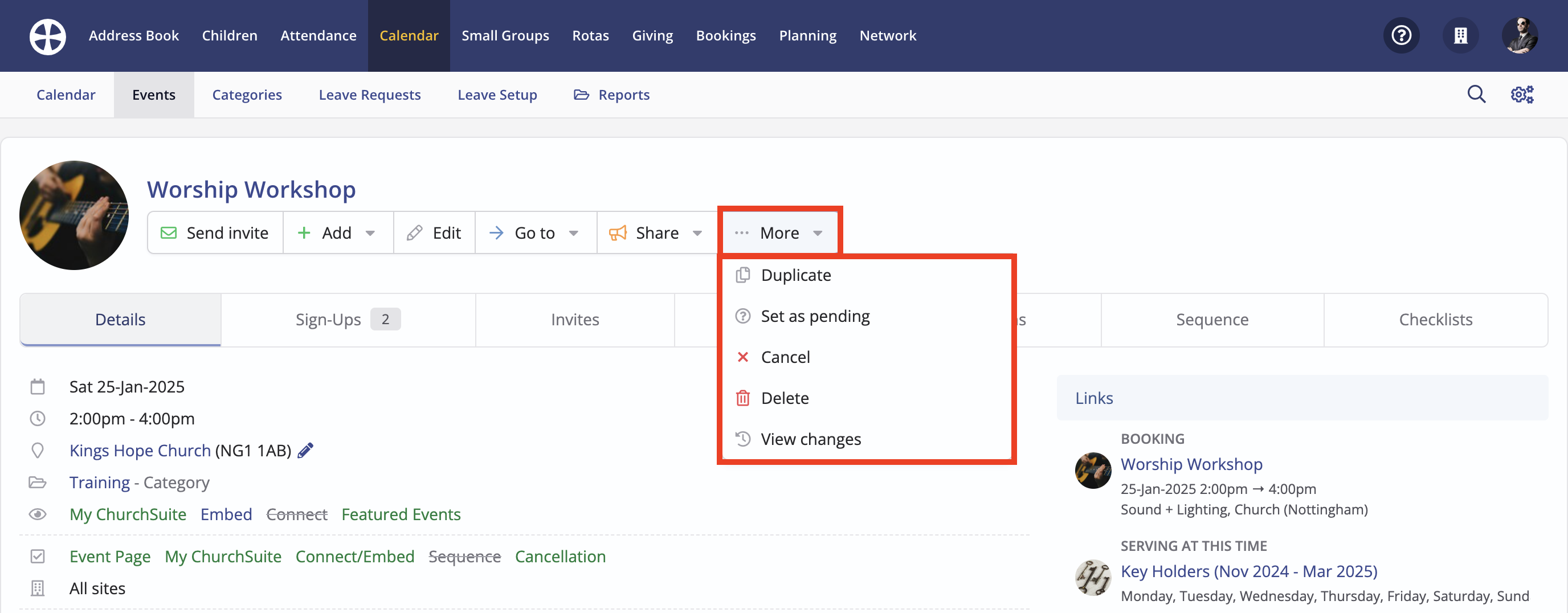
Task: Select Duplicate from More menu
Action: [x=865, y=275]
